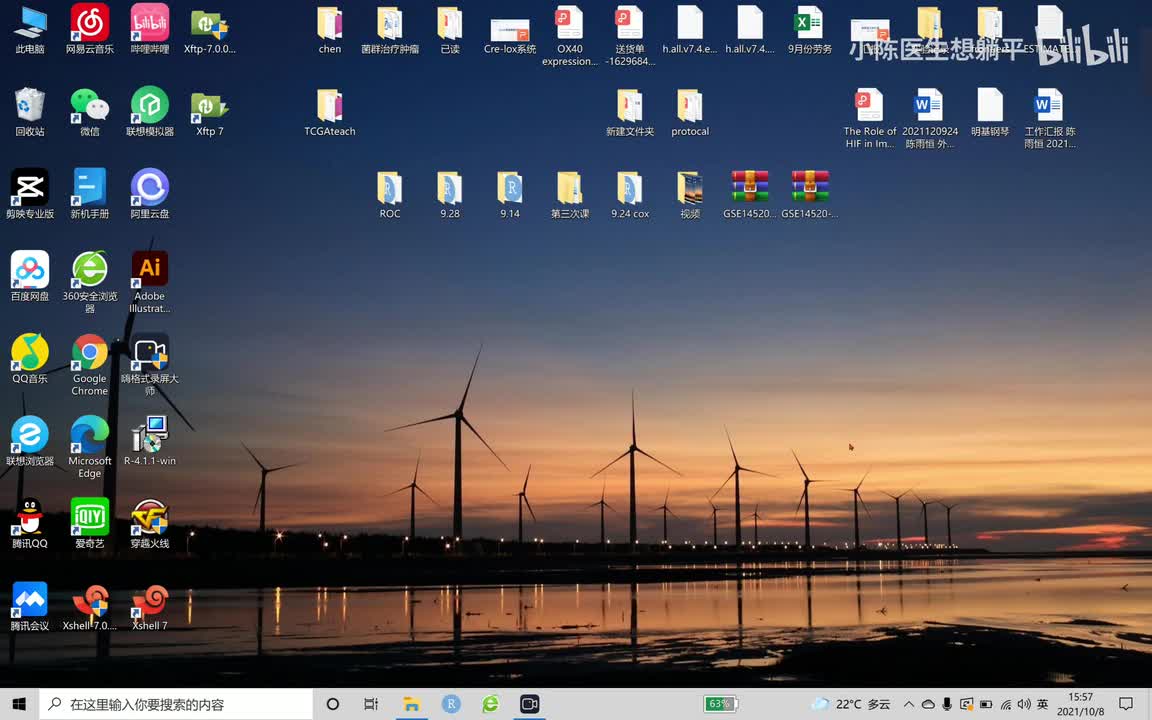Expand the hidden system tray icons chevron
Screen dimensions: 1152x720
tap(909, 704)
